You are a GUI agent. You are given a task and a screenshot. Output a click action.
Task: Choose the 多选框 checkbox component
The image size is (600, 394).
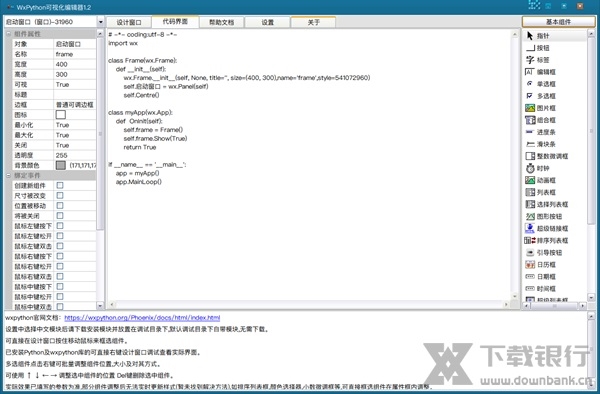pos(541,96)
